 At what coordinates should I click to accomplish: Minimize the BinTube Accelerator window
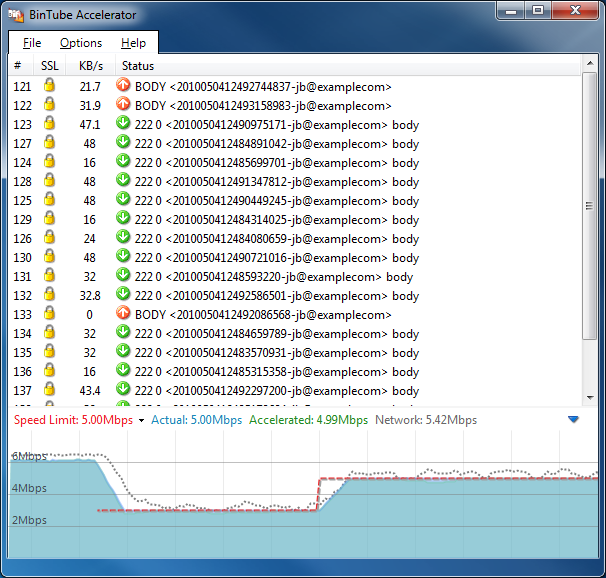coord(511,11)
